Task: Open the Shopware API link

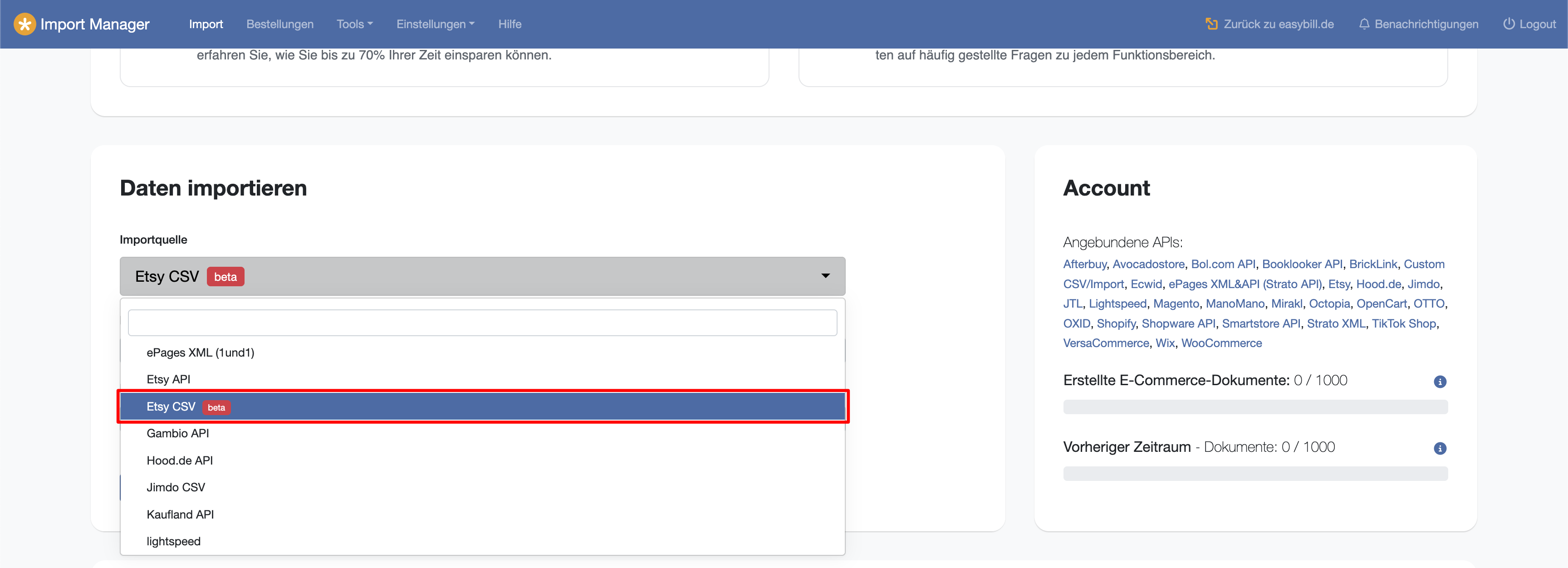Action: coord(1178,324)
